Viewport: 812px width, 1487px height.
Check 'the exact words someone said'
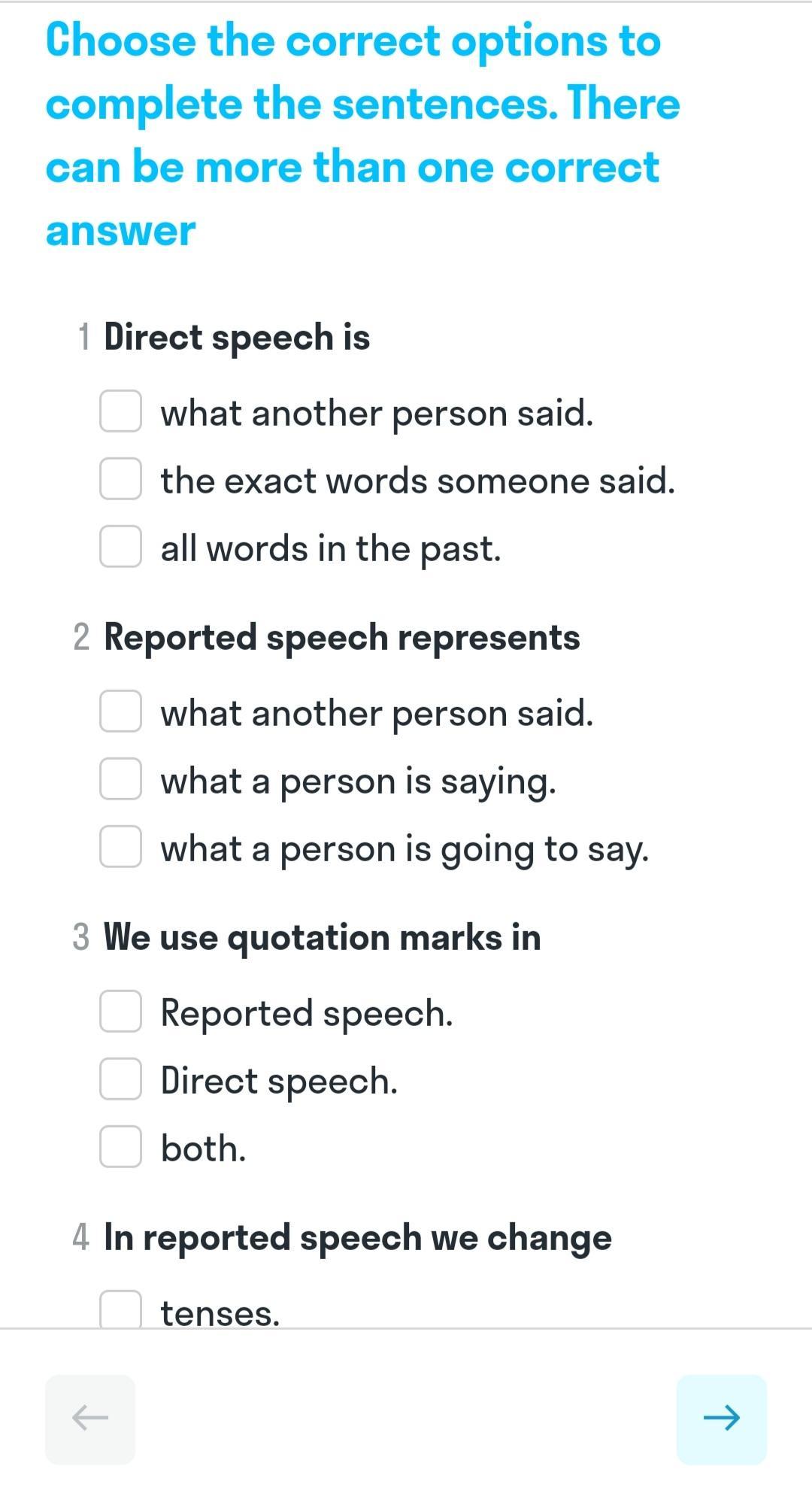[120, 479]
